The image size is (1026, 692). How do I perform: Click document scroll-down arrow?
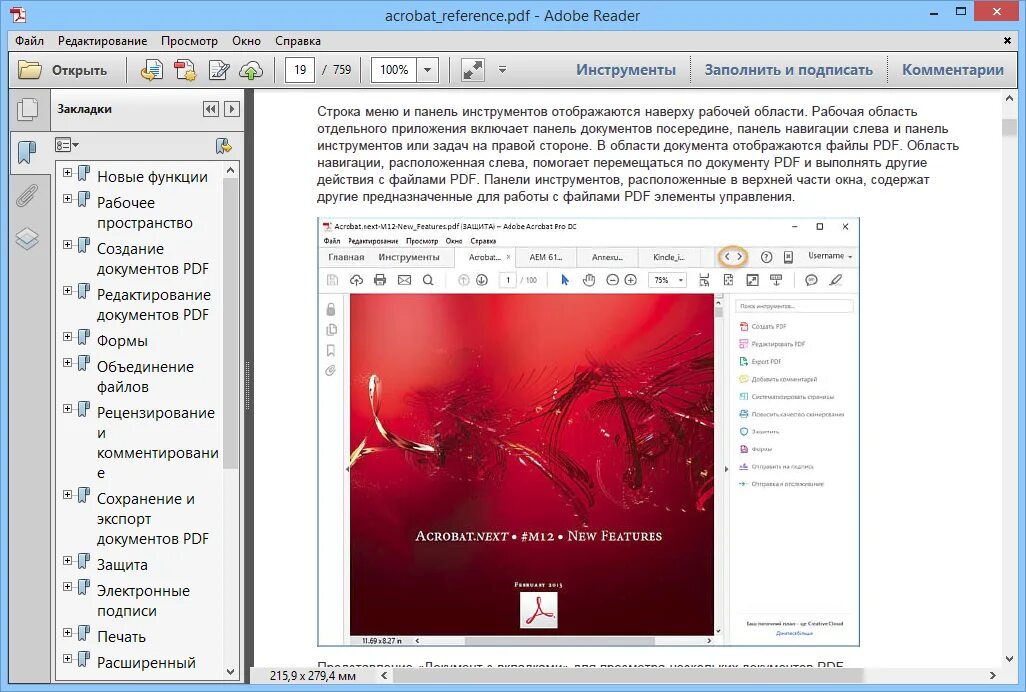[x=1008, y=659]
